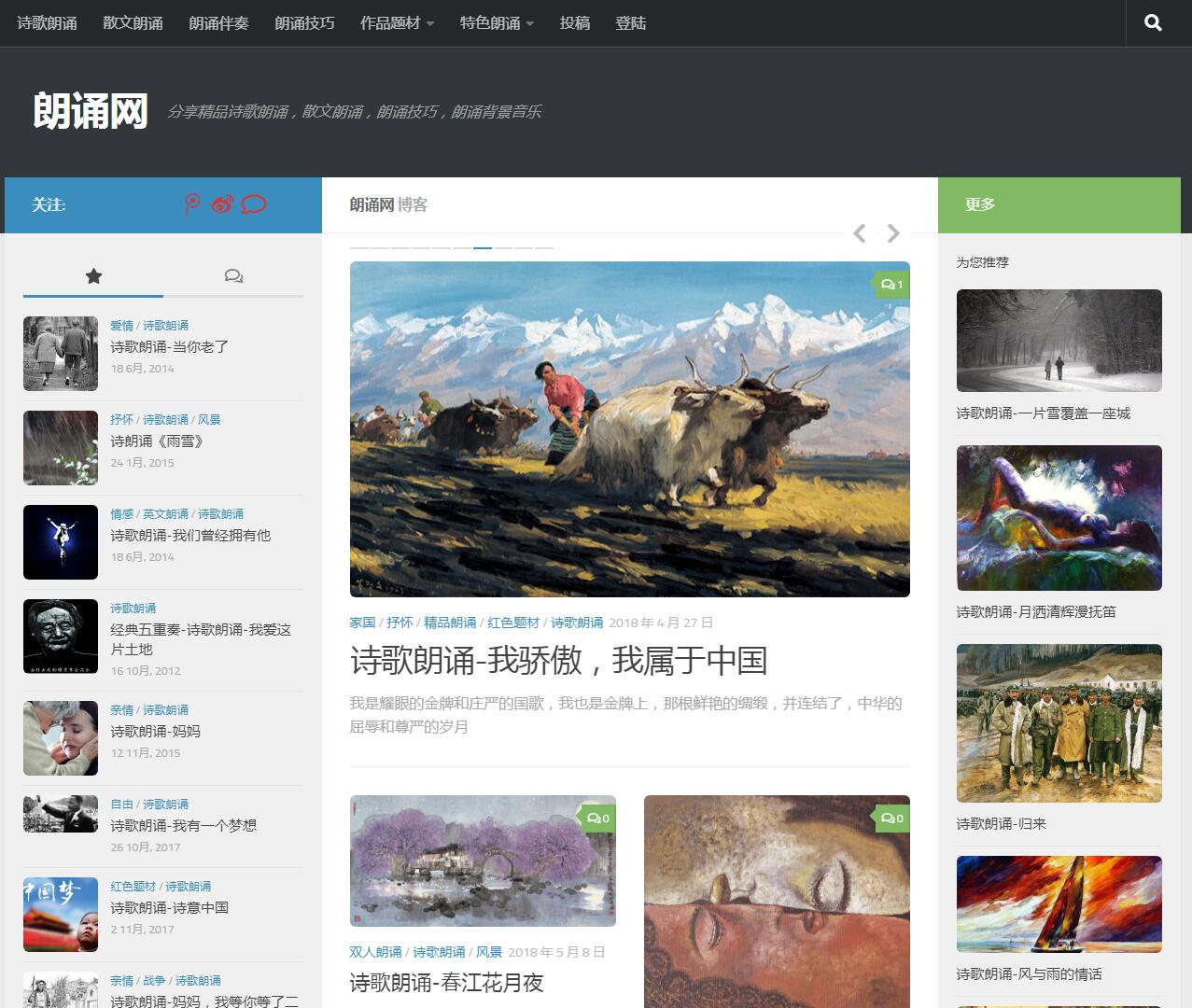
Task: Open article title 诗歌朗诵-春江花月夜
Action: pos(446,982)
